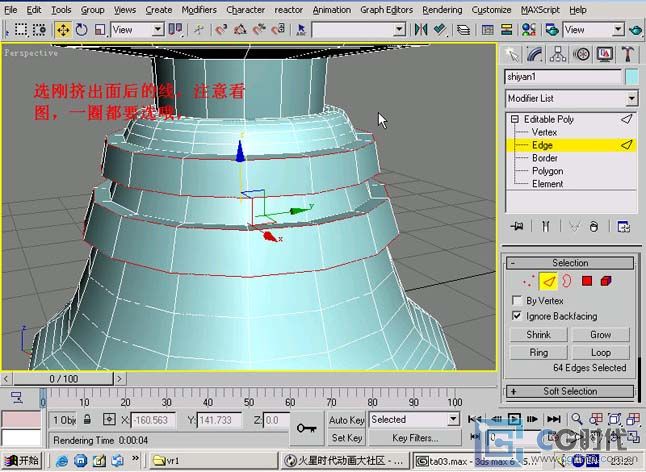Viewport: 646px width, 472px height.
Task: Activate Select and Scale tool
Action: [x=100, y=30]
